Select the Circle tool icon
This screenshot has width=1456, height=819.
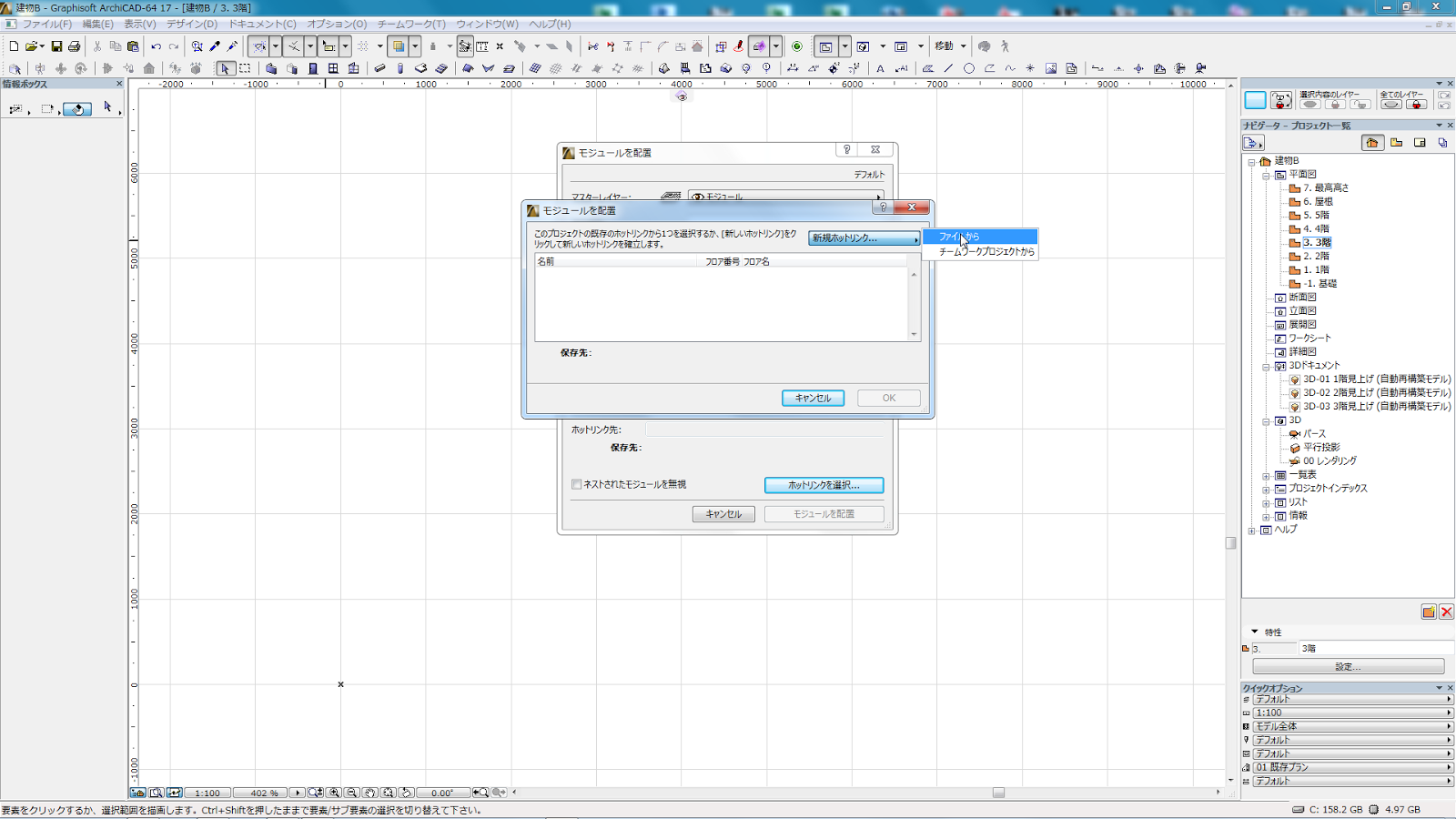pyautogui.click(x=969, y=68)
